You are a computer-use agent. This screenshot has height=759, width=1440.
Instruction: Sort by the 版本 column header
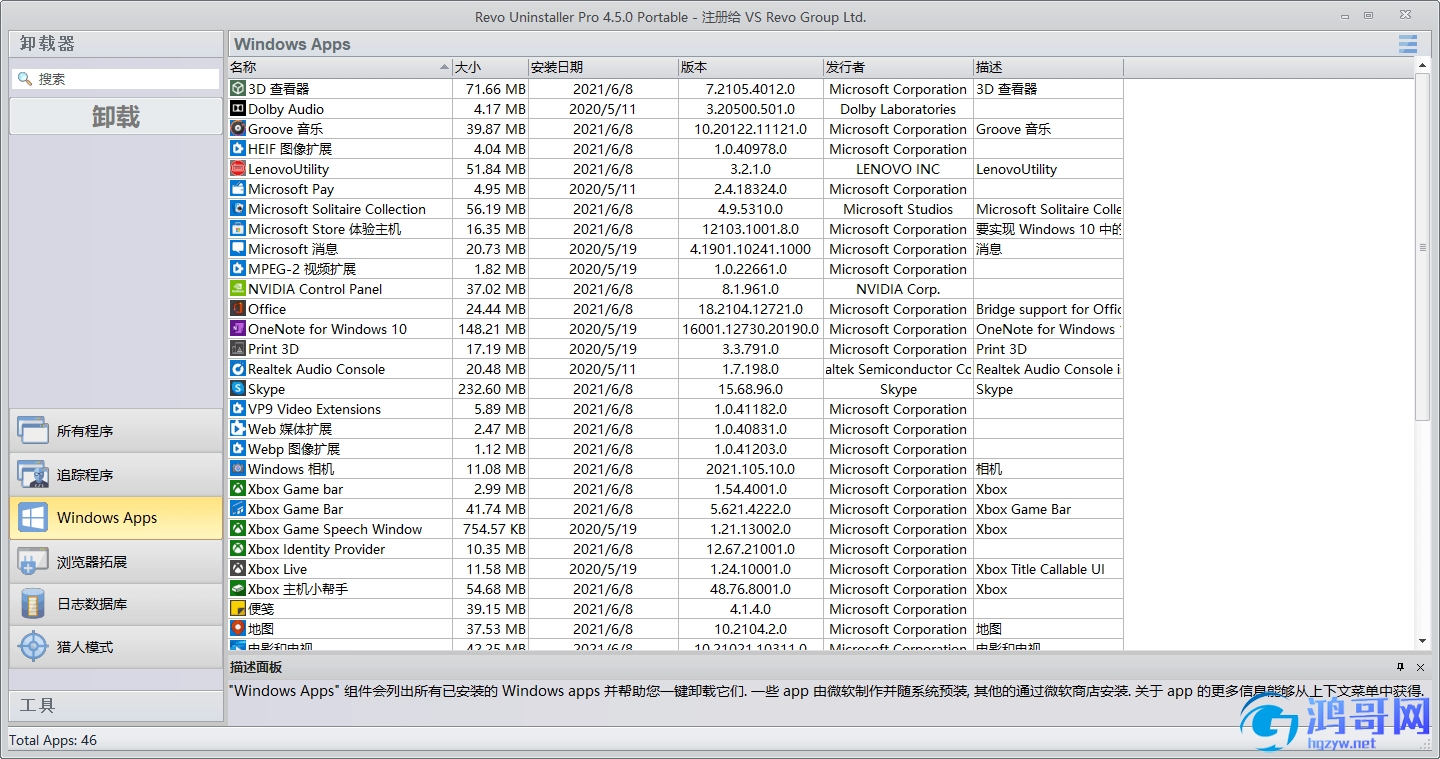point(750,67)
